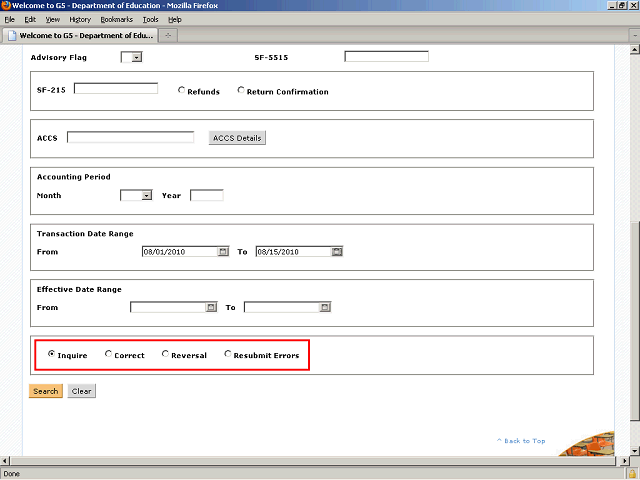Open the View menu
640x480 pixels.
[x=52, y=20]
